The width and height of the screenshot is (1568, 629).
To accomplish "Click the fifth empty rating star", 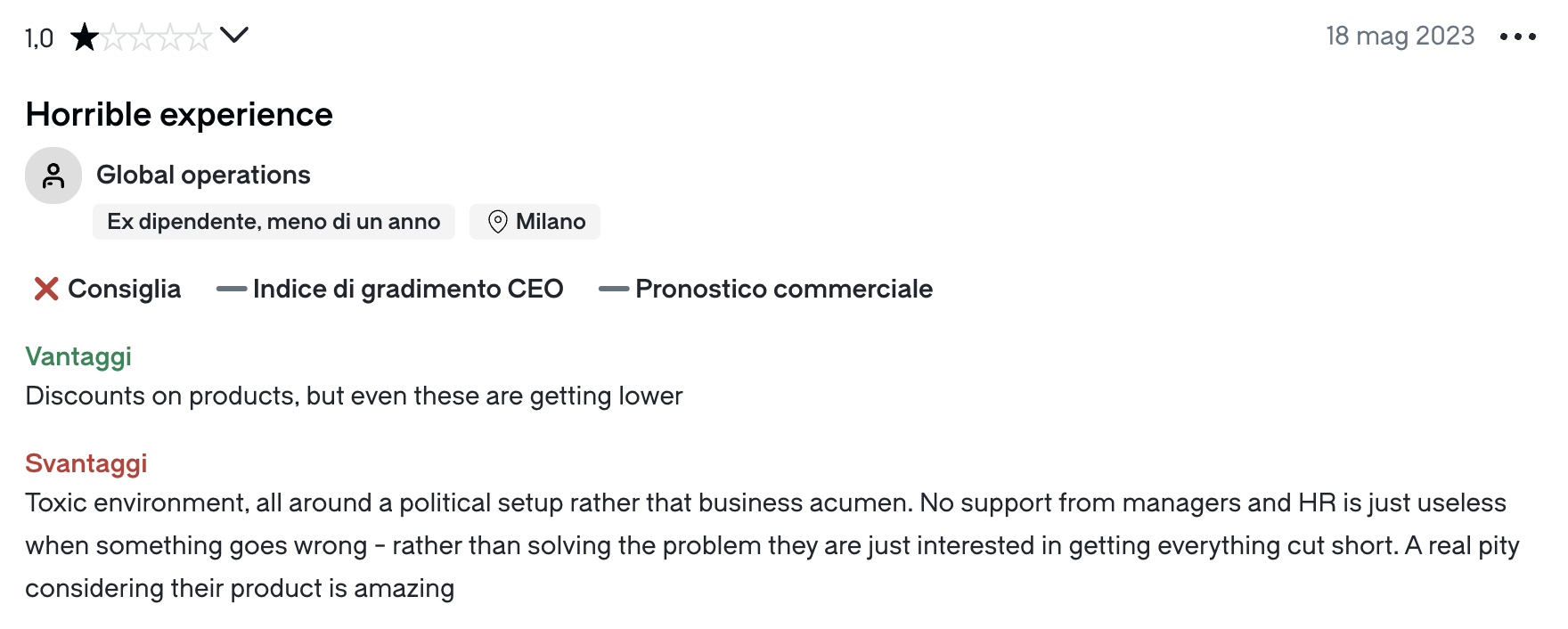I will (198, 37).
